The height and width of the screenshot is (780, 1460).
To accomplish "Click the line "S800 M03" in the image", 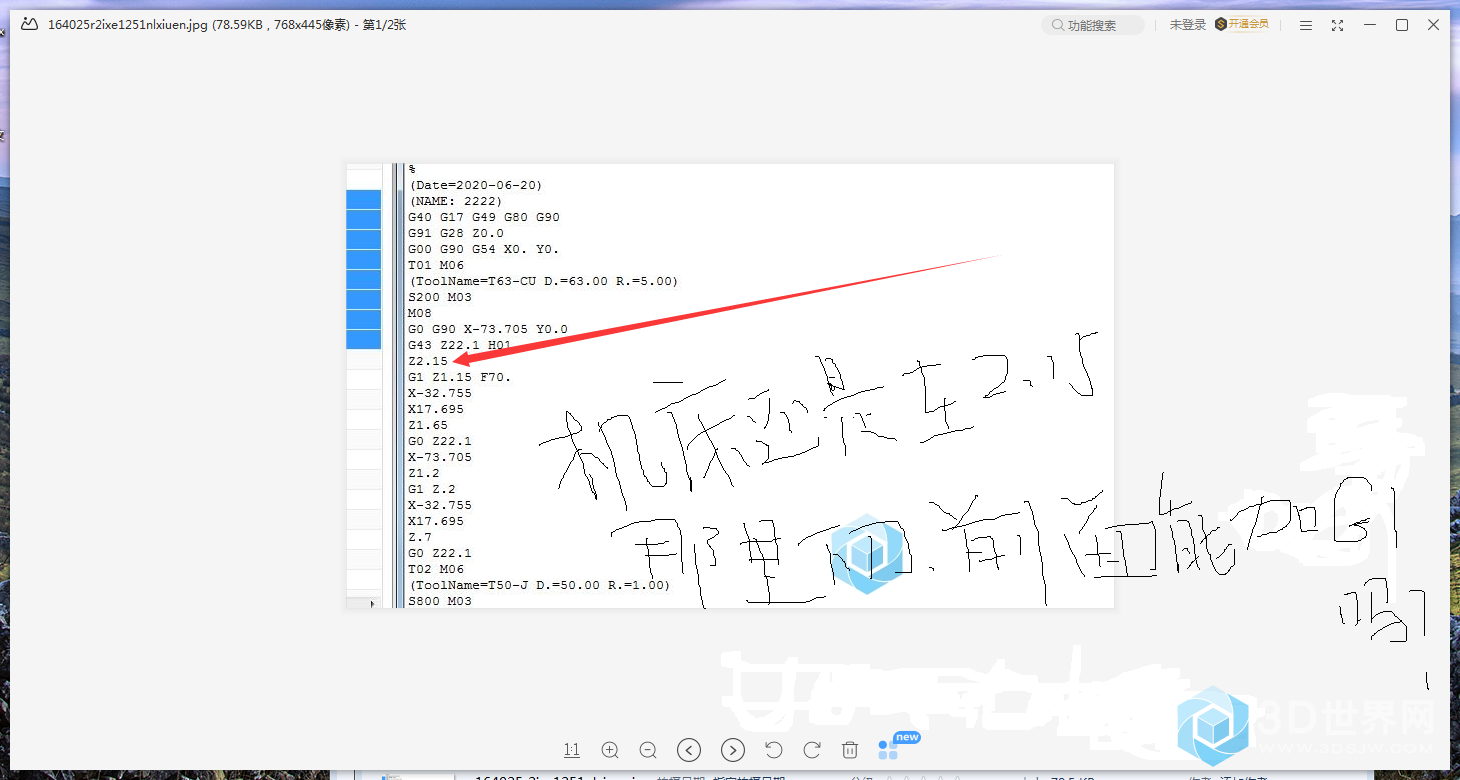I will point(440,601).
